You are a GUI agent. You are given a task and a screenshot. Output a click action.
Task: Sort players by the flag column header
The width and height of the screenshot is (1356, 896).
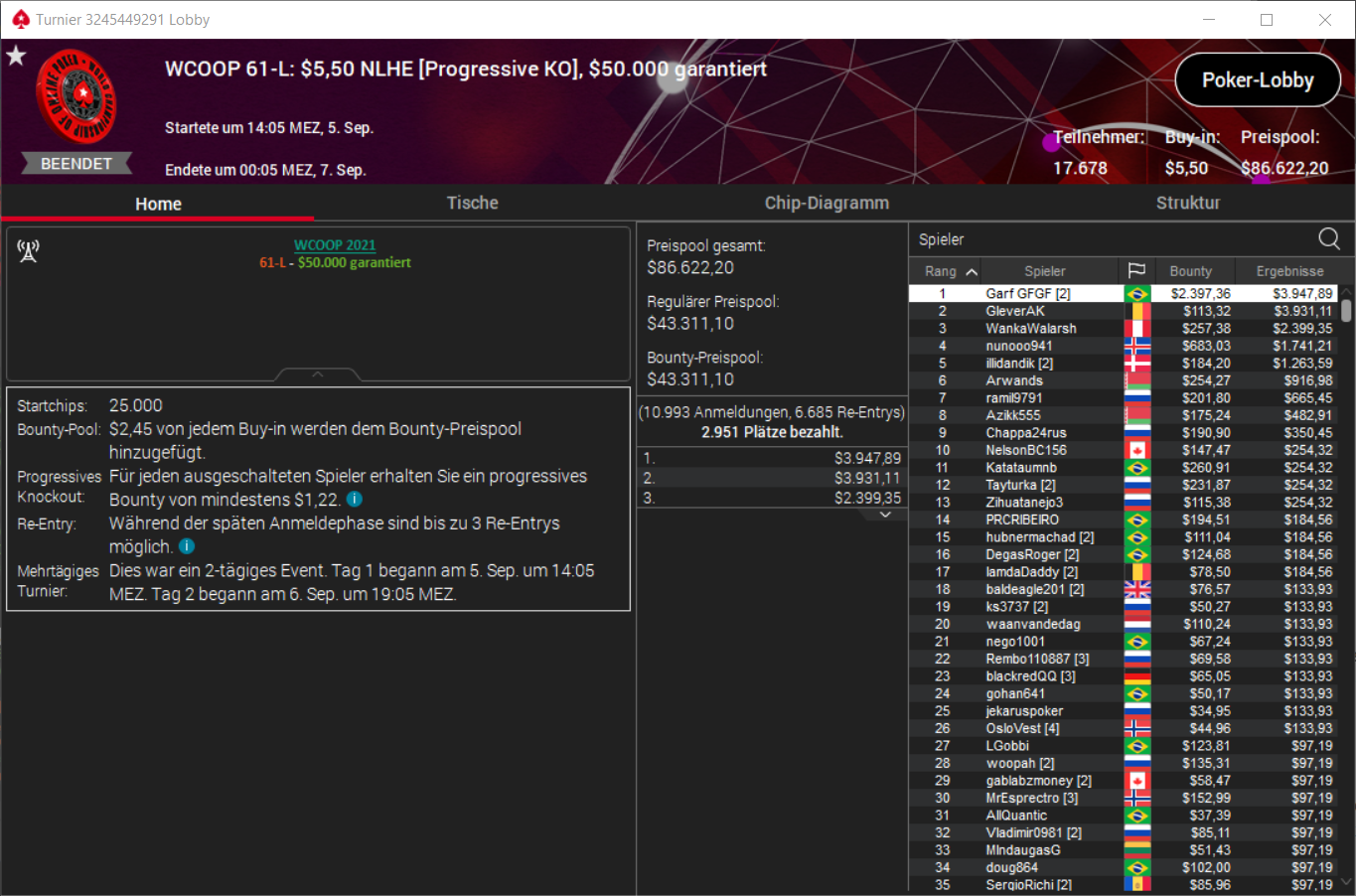pyautogui.click(x=1136, y=270)
